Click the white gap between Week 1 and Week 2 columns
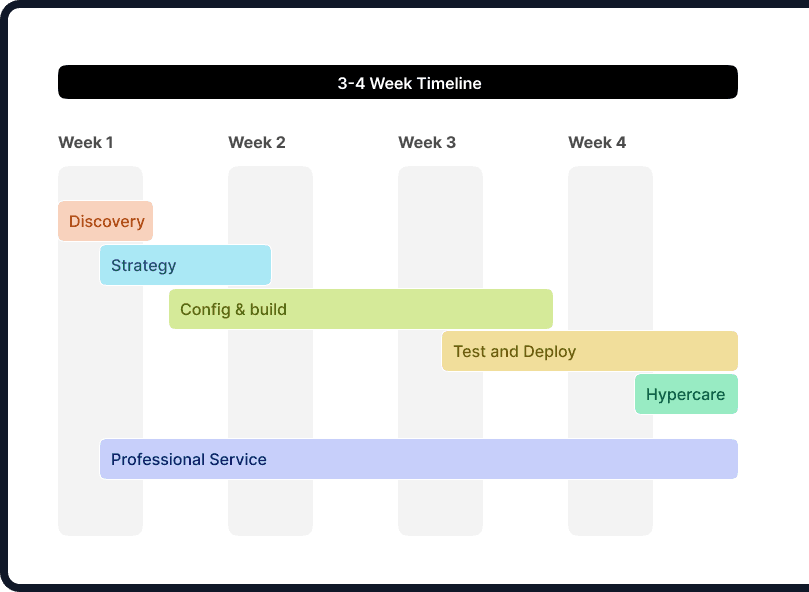 point(185,510)
